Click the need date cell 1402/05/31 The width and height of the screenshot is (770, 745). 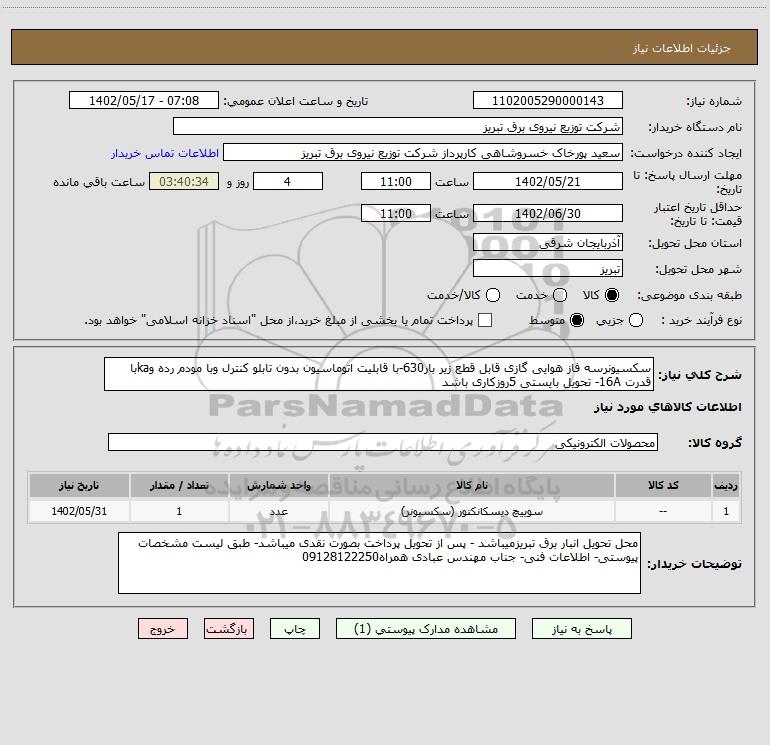point(79,511)
